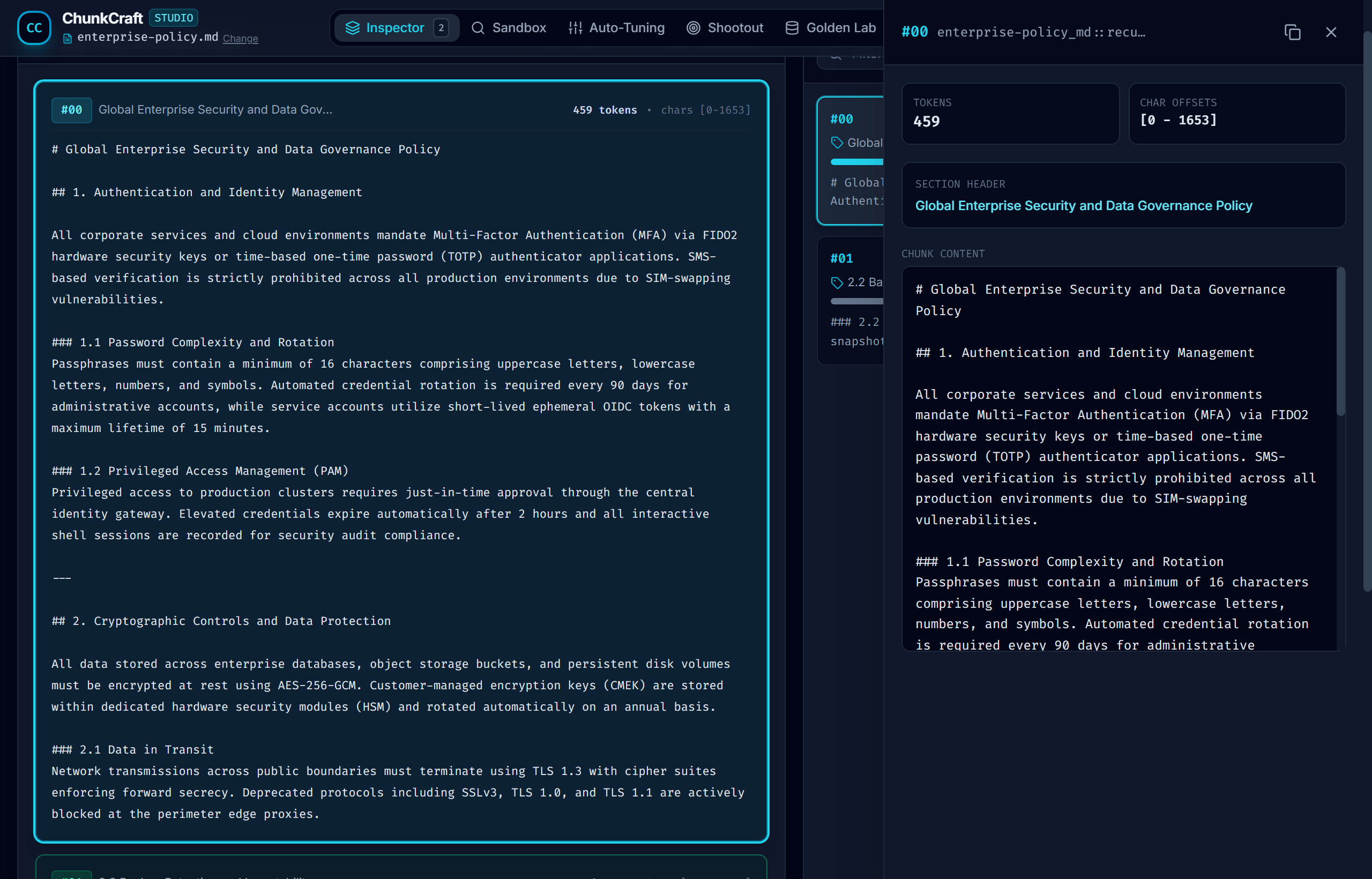This screenshot has height=879, width=1372.
Task: Click the Inspector layers icon
Action: [x=353, y=28]
